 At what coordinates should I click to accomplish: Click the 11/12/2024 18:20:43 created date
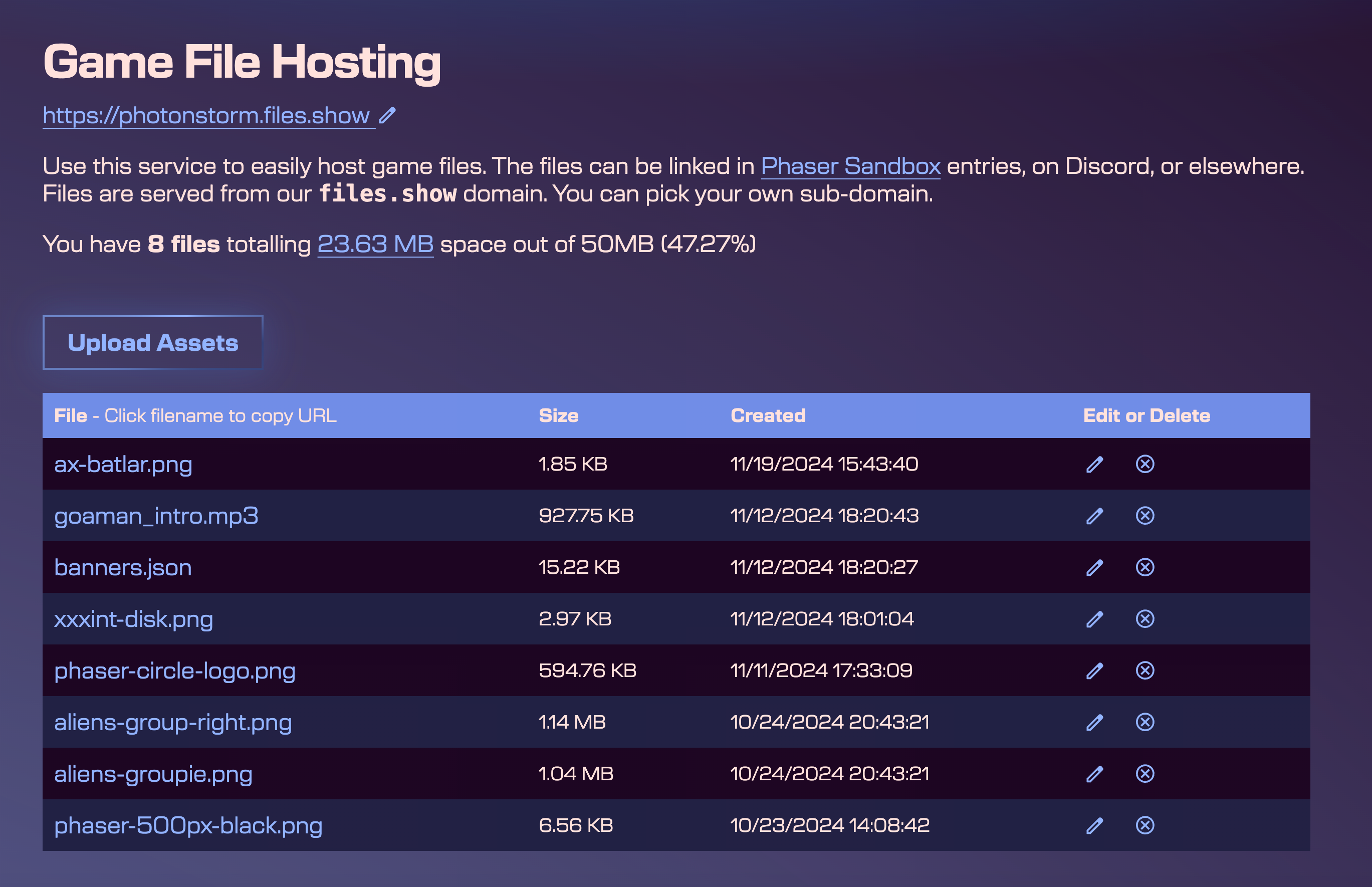point(824,516)
